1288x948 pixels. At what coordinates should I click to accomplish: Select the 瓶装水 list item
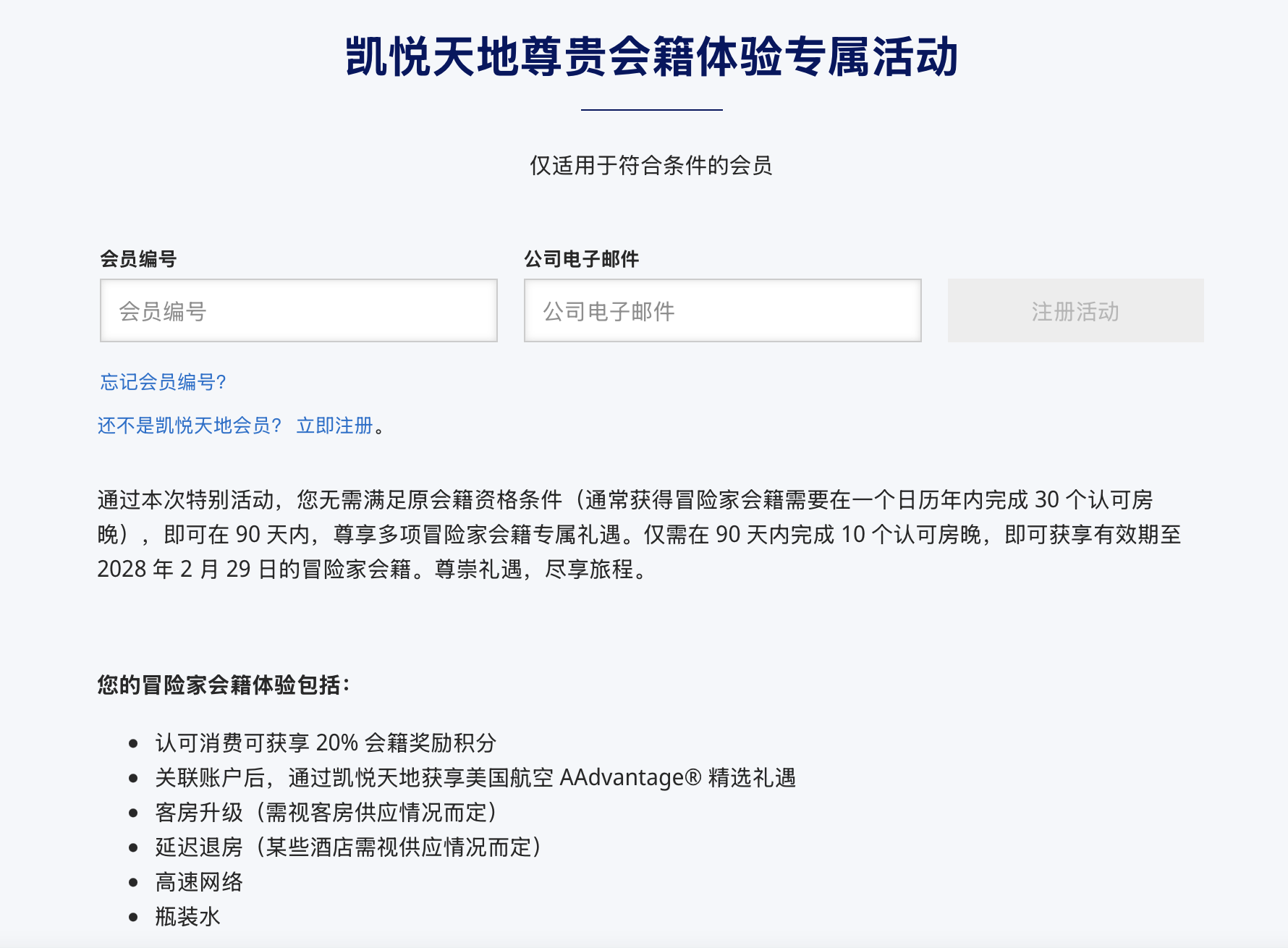(187, 916)
